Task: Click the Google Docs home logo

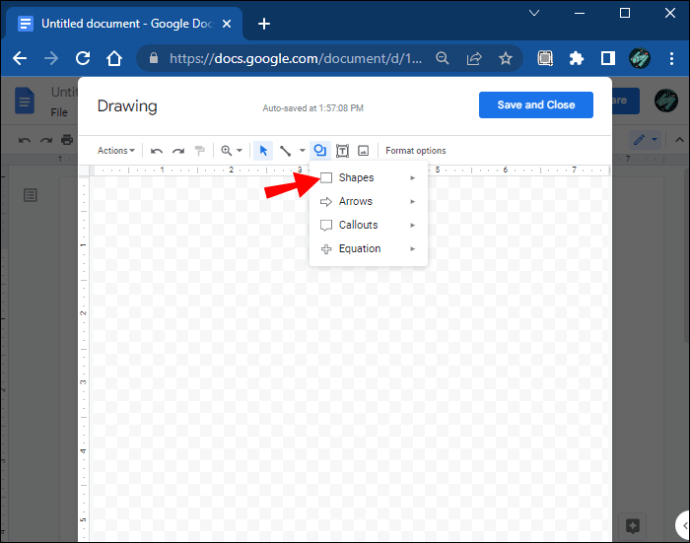Action: [25, 100]
